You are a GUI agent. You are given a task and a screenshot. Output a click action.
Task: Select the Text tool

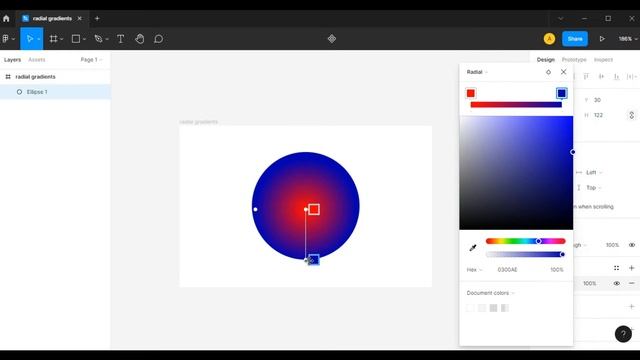click(x=120, y=39)
